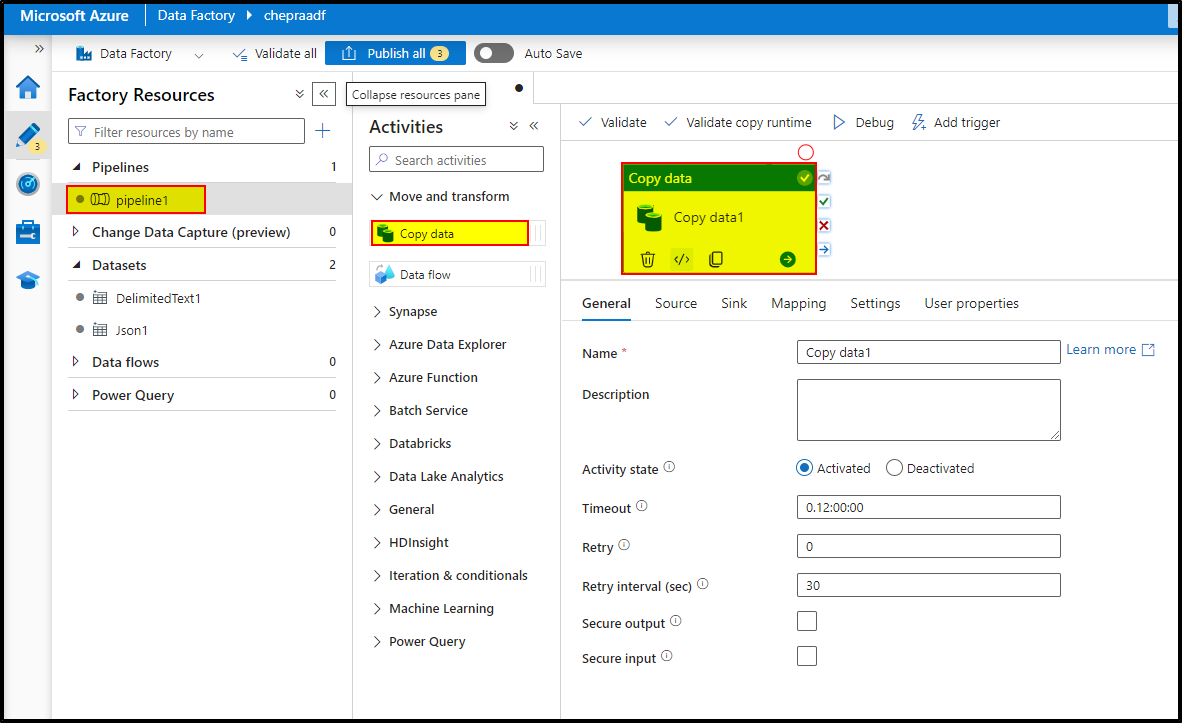Expand the Iteration & conditionals group

point(377,575)
